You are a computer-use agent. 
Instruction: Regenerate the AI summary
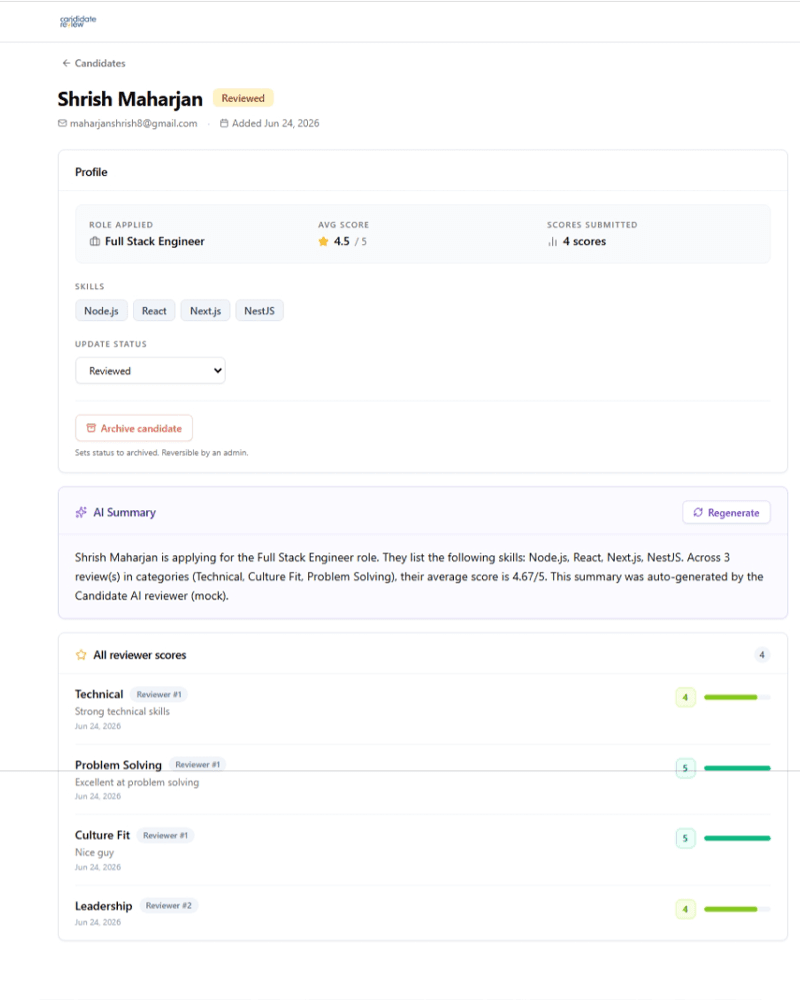tap(726, 512)
